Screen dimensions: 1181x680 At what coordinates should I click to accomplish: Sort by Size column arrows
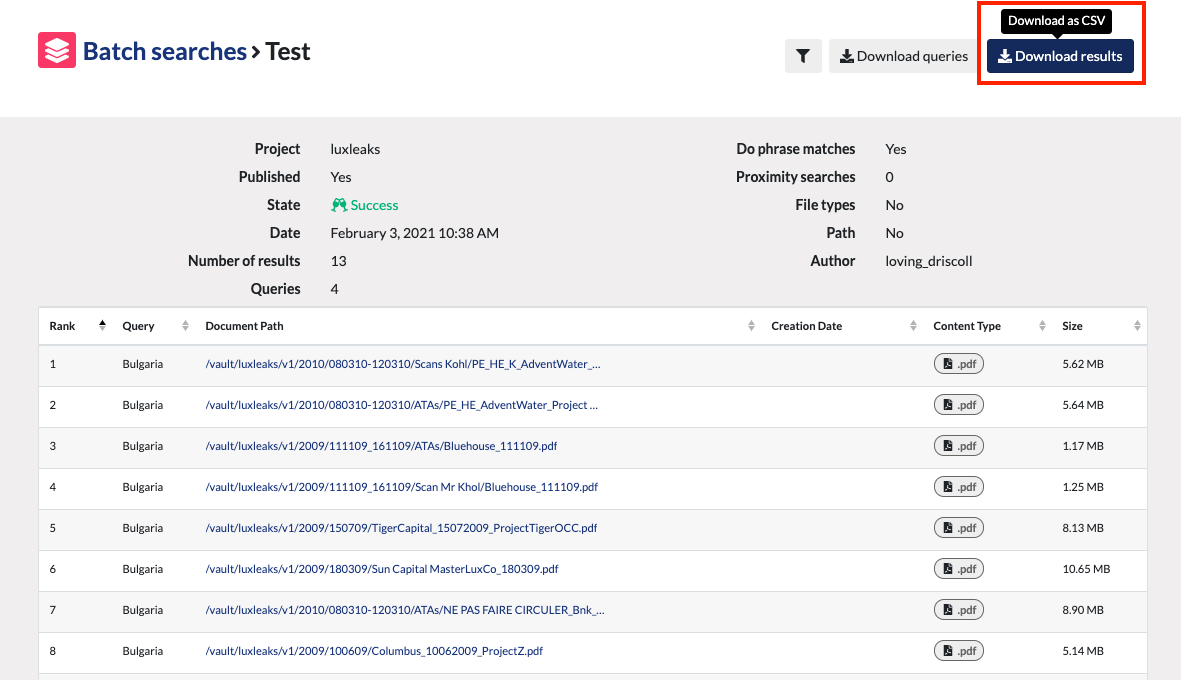[x=1137, y=326]
